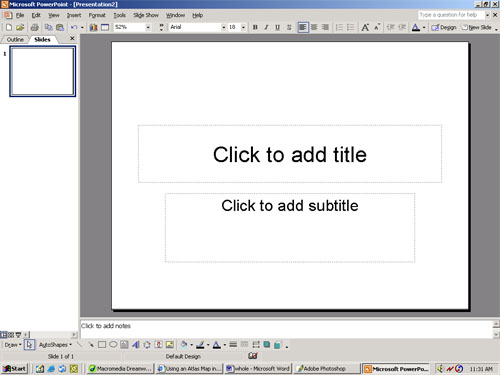Screen dimensions: 500x375
Task: Insert clip art
Action: [x=159, y=345]
